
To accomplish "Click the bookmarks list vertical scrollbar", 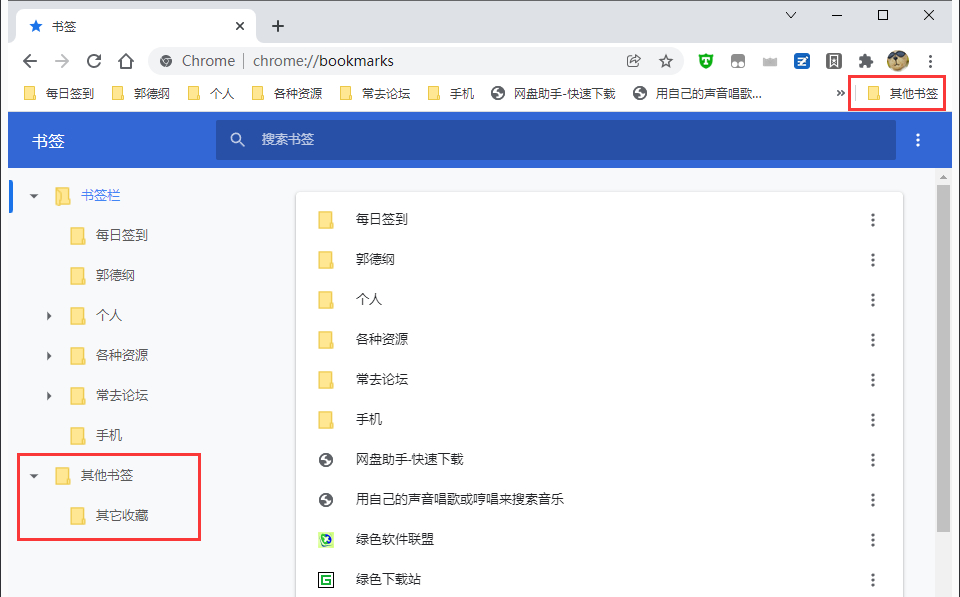I will pyautogui.click(x=943, y=358).
